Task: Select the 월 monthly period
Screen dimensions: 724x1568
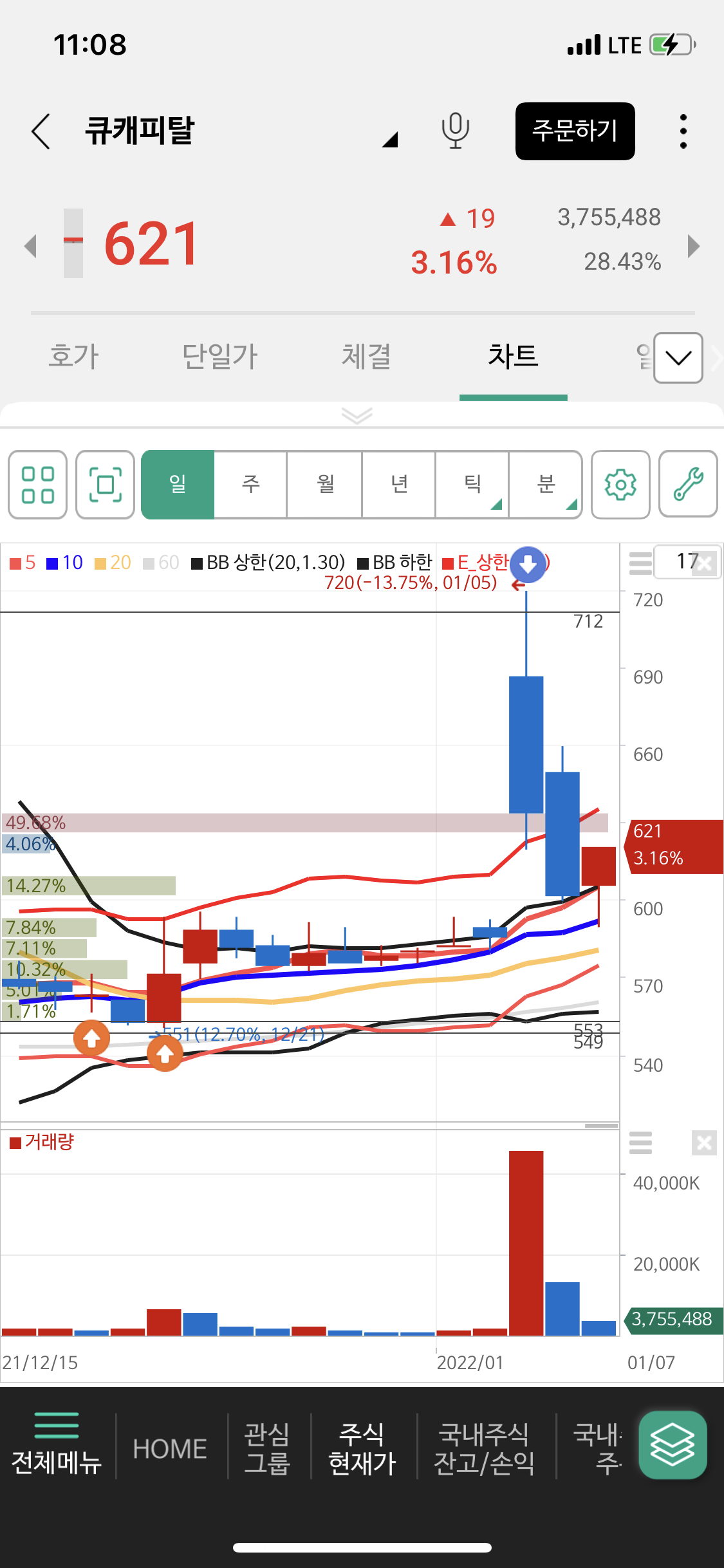Action: [324, 484]
